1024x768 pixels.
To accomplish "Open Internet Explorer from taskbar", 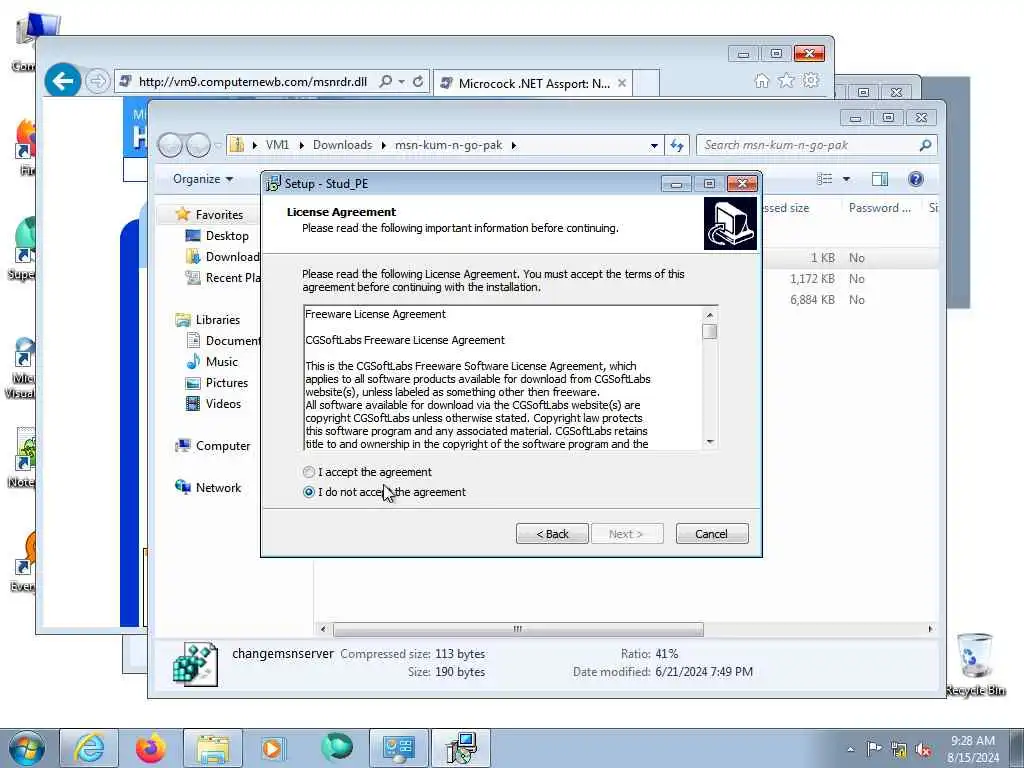I will [x=89, y=748].
